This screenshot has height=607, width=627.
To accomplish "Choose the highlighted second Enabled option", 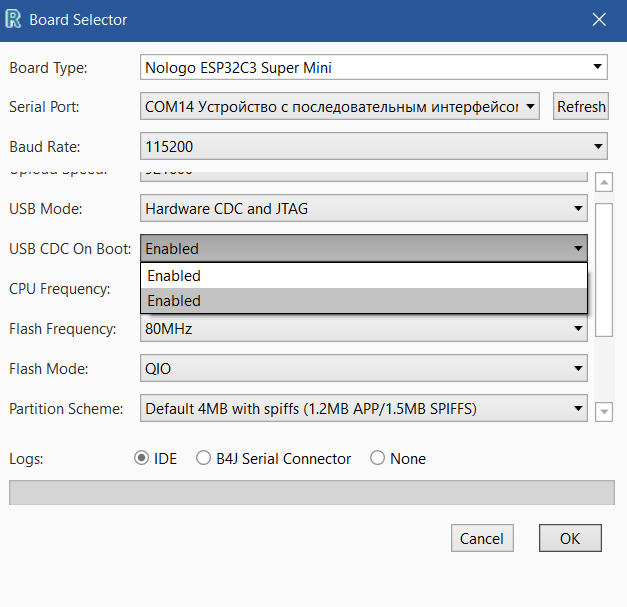I will pos(363,300).
